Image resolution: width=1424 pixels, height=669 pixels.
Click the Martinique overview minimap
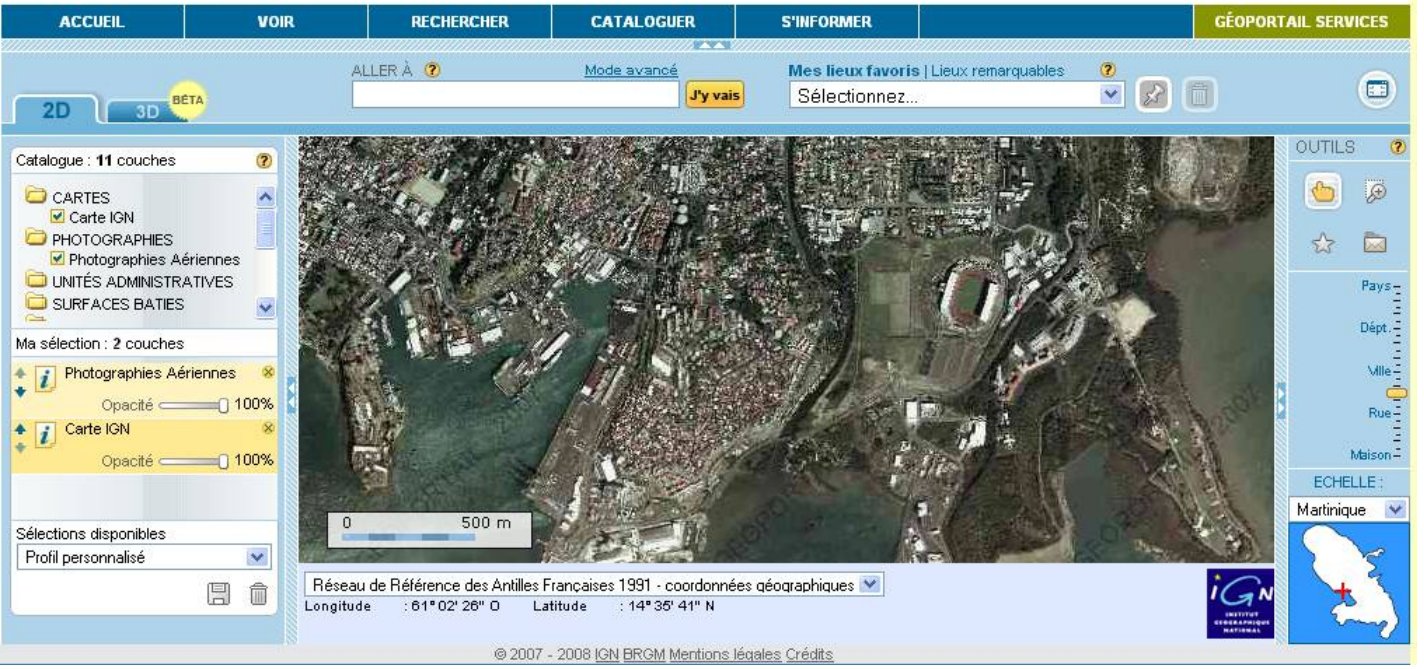[x=1348, y=583]
